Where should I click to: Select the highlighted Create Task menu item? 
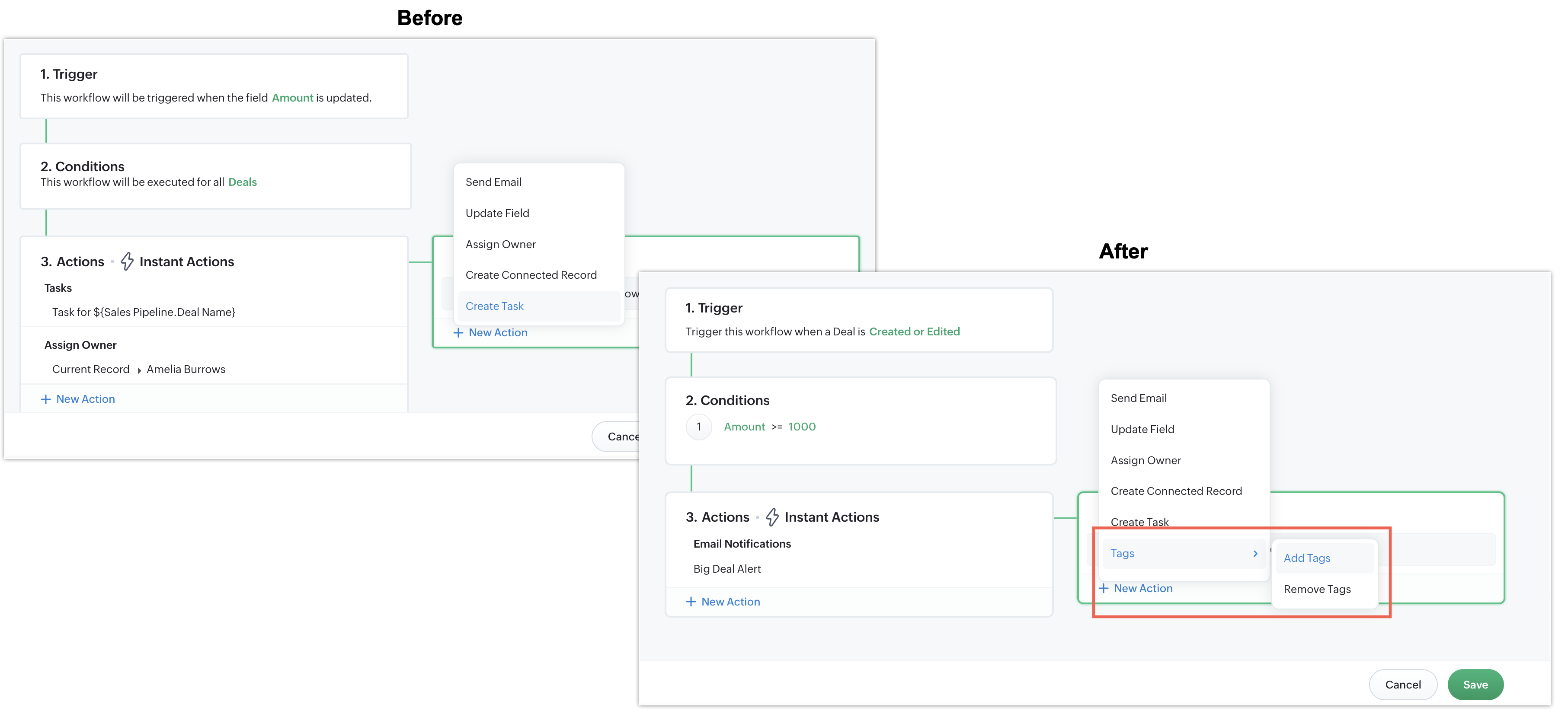pyautogui.click(x=494, y=306)
